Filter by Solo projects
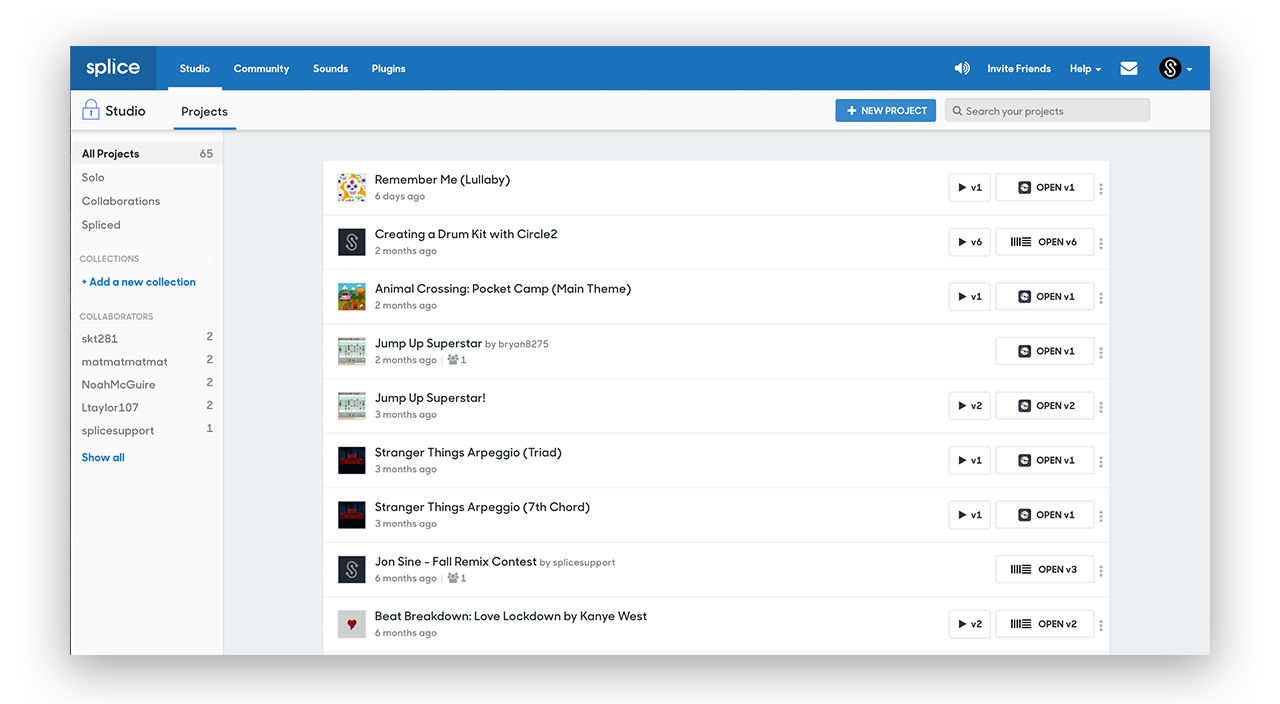1280x704 pixels. (93, 177)
